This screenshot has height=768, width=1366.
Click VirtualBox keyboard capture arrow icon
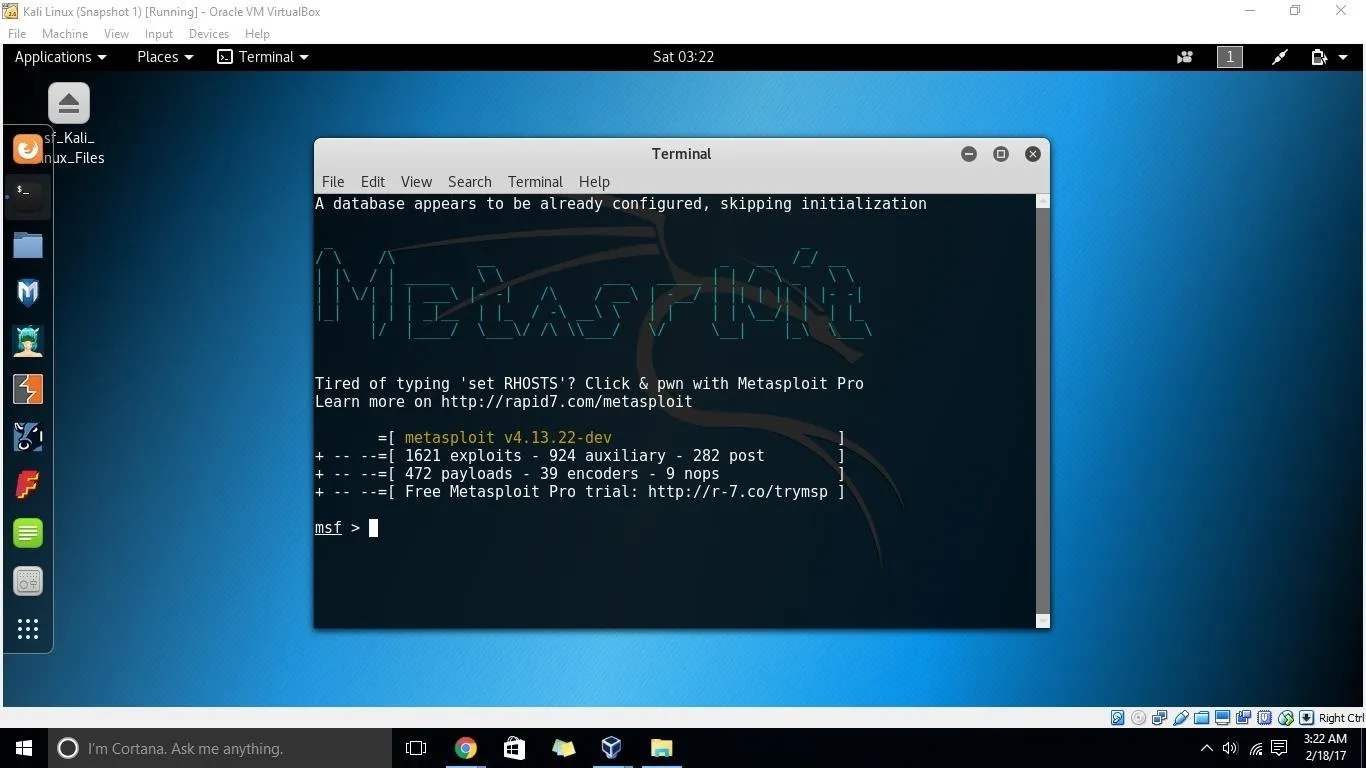click(1306, 718)
